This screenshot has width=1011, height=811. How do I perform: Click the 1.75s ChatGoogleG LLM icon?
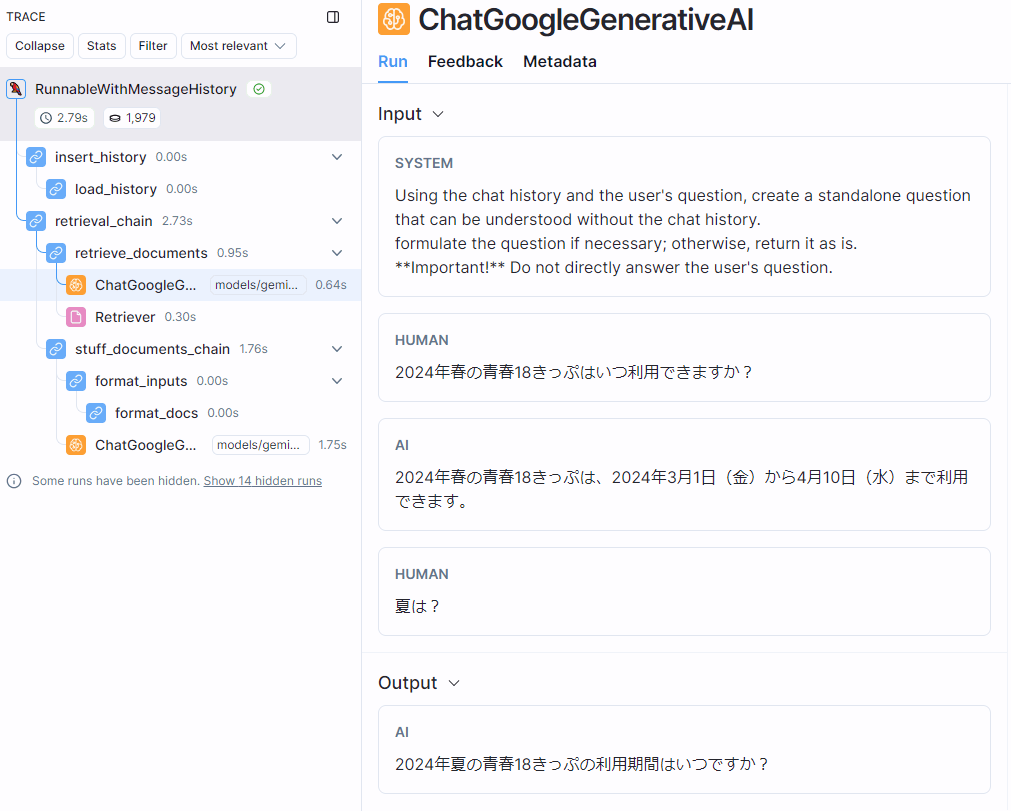click(76, 445)
